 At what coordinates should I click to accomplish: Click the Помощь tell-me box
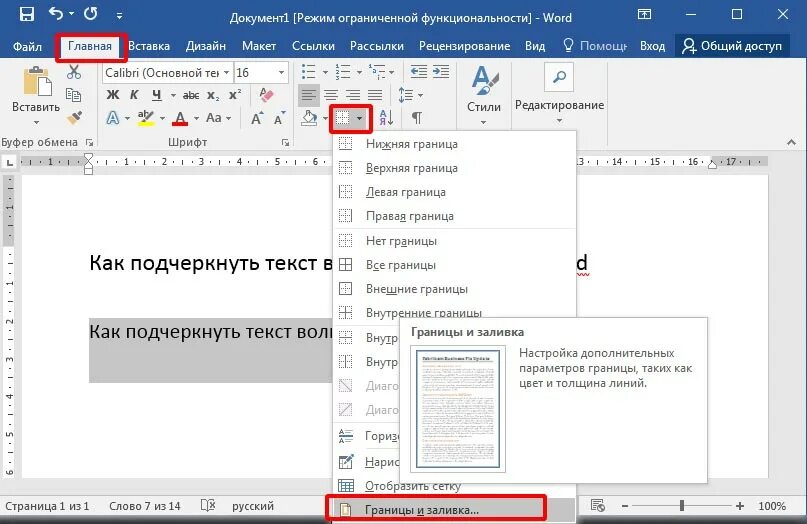594,46
